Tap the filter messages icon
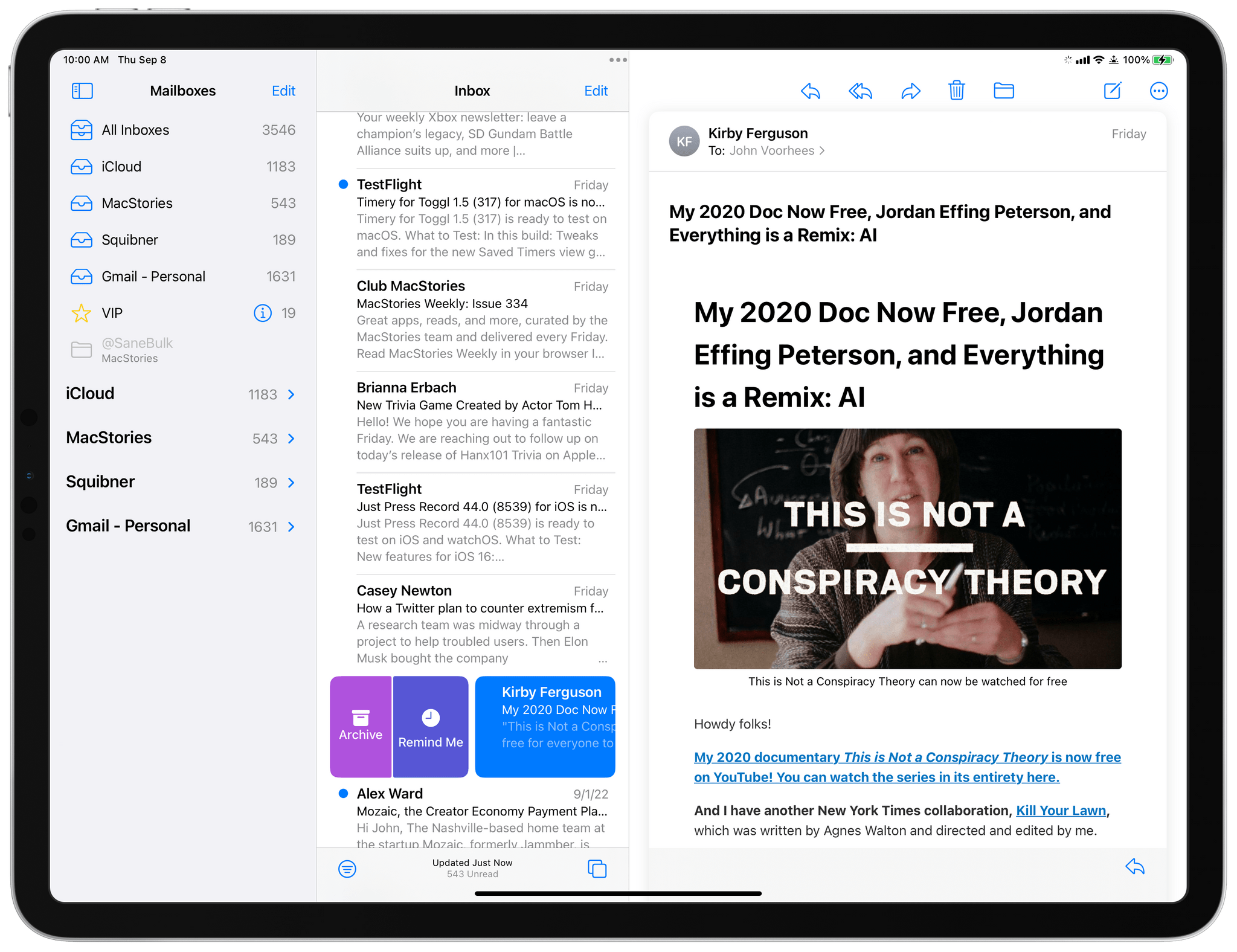 347,869
